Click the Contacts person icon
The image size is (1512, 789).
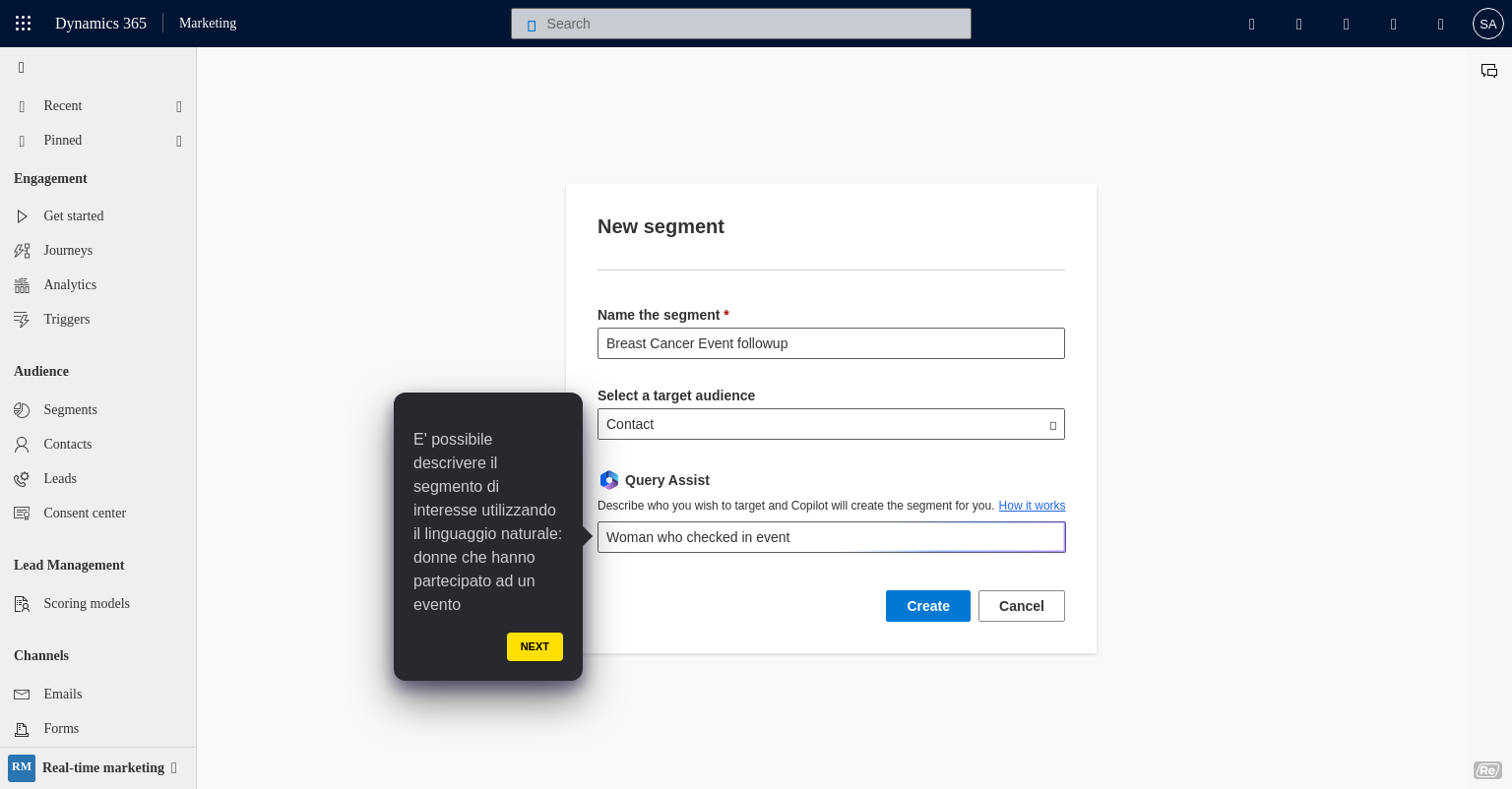pos(22,445)
